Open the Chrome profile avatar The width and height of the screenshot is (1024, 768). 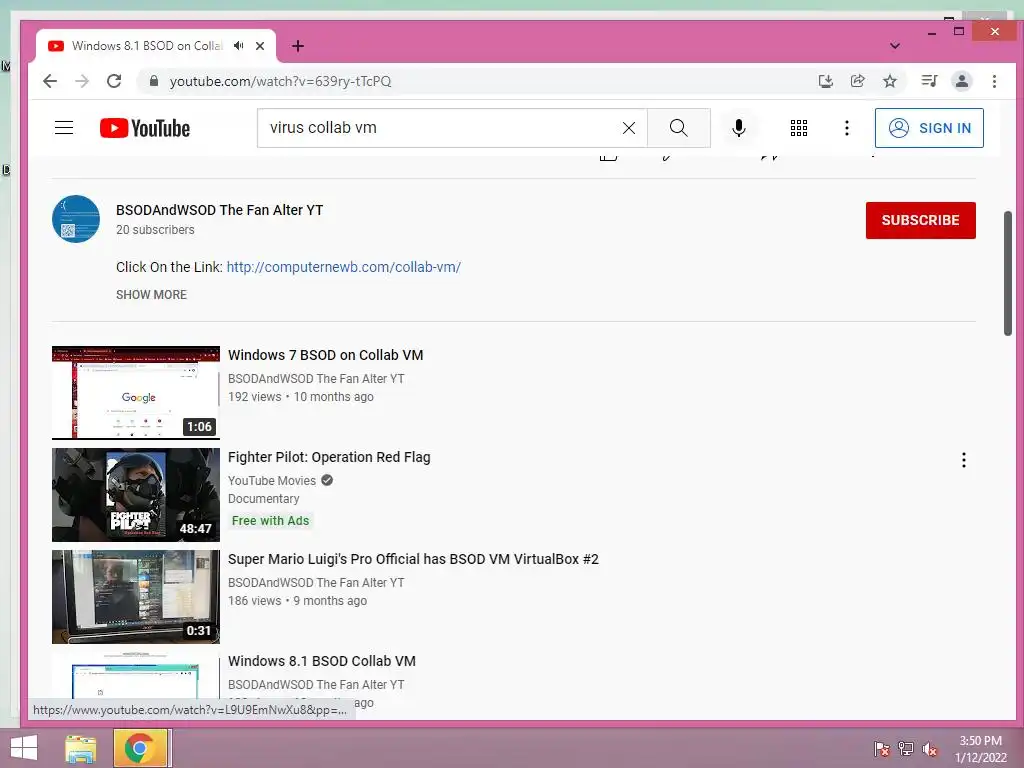click(x=962, y=81)
